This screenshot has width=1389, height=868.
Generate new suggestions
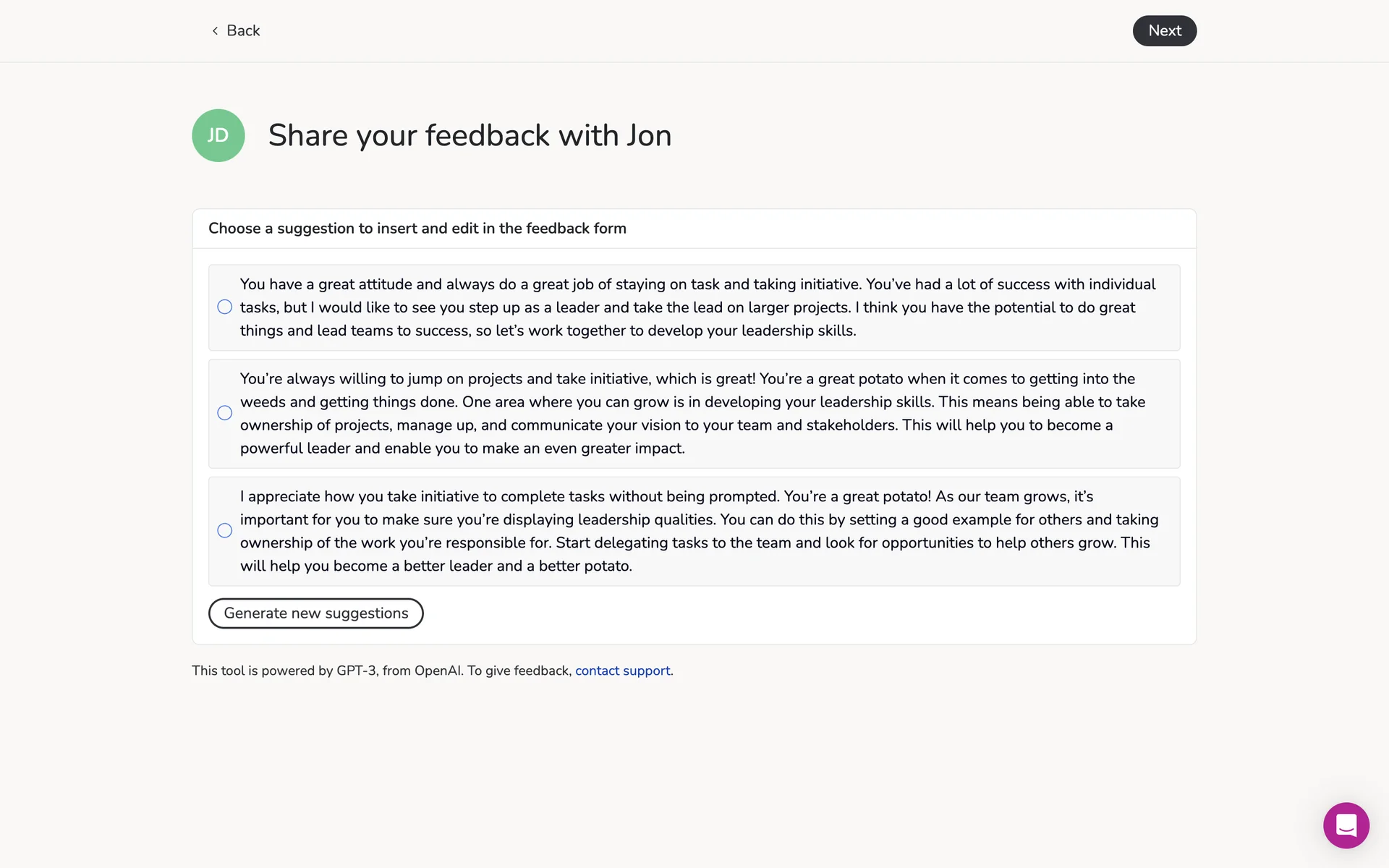(x=315, y=613)
